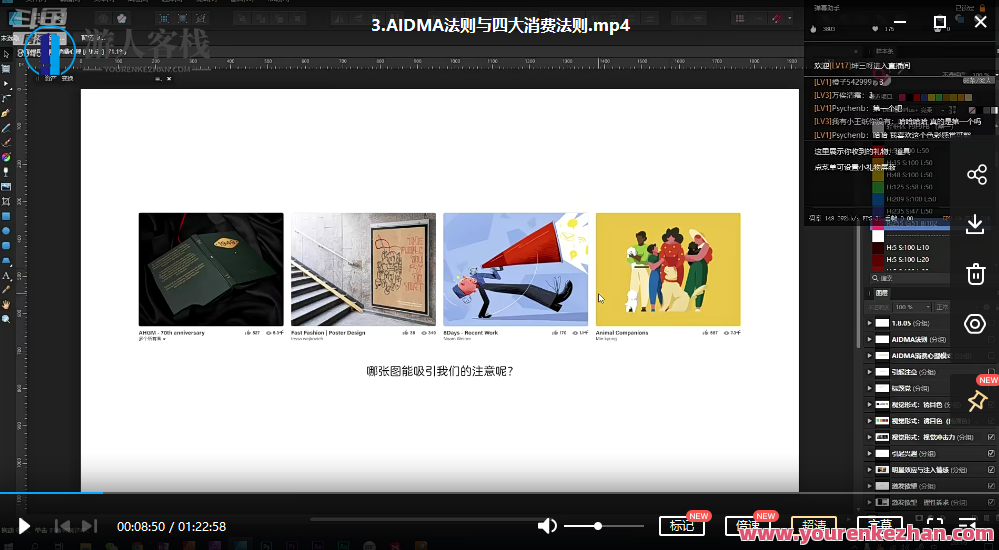Select the Vector Brush tool
This screenshot has height=550, width=999.
click(6, 142)
